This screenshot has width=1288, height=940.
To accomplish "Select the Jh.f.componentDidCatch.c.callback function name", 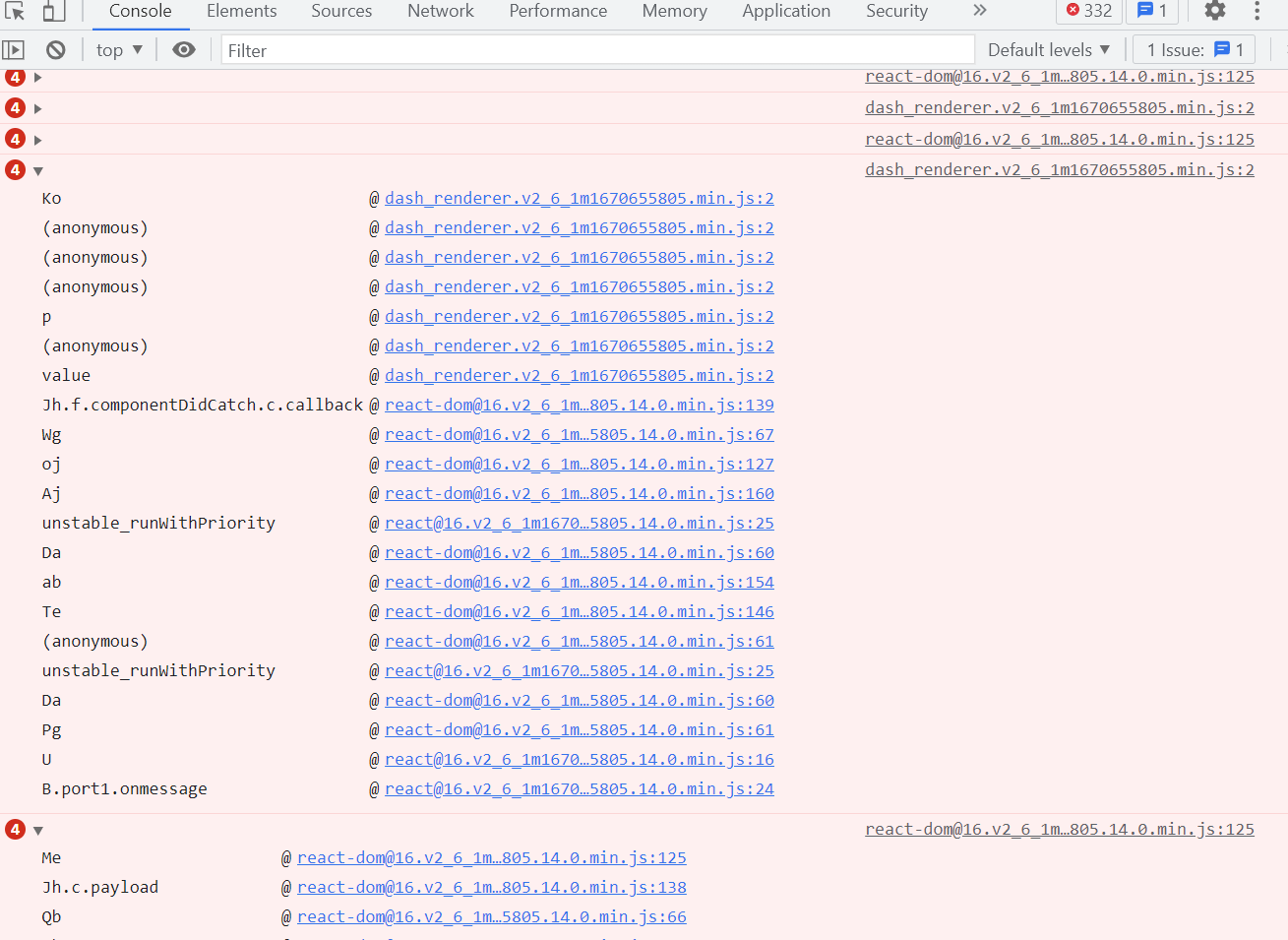I will (203, 406).
